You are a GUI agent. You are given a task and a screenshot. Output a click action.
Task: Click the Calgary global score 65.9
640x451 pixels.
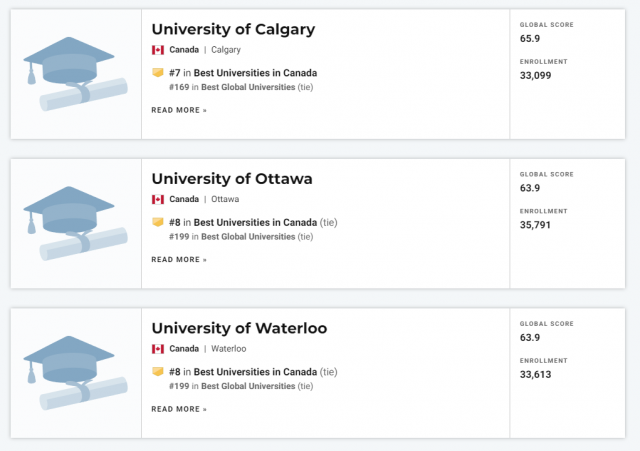pyautogui.click(x=530, y=38)
